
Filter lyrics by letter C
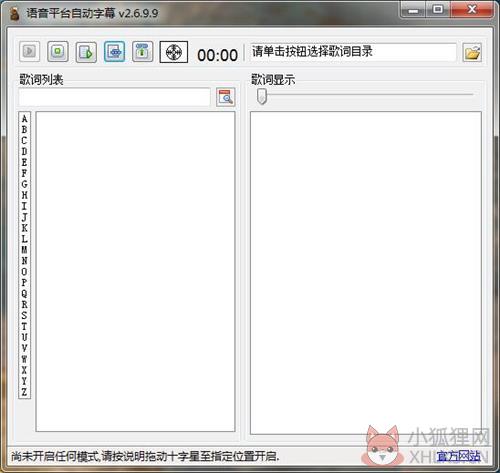coord(24,140)
